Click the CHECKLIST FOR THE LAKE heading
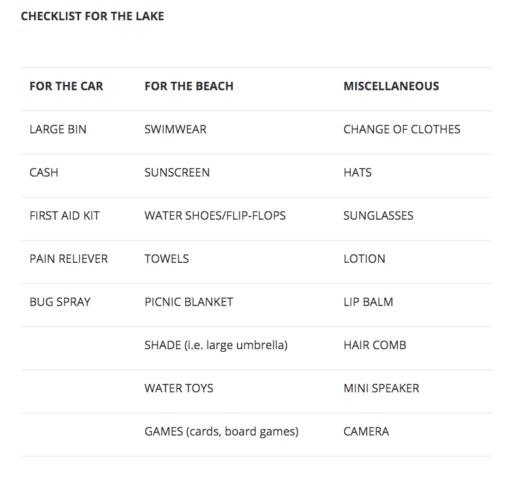Viewport: 511px width, 480px height. click(92, 16)
